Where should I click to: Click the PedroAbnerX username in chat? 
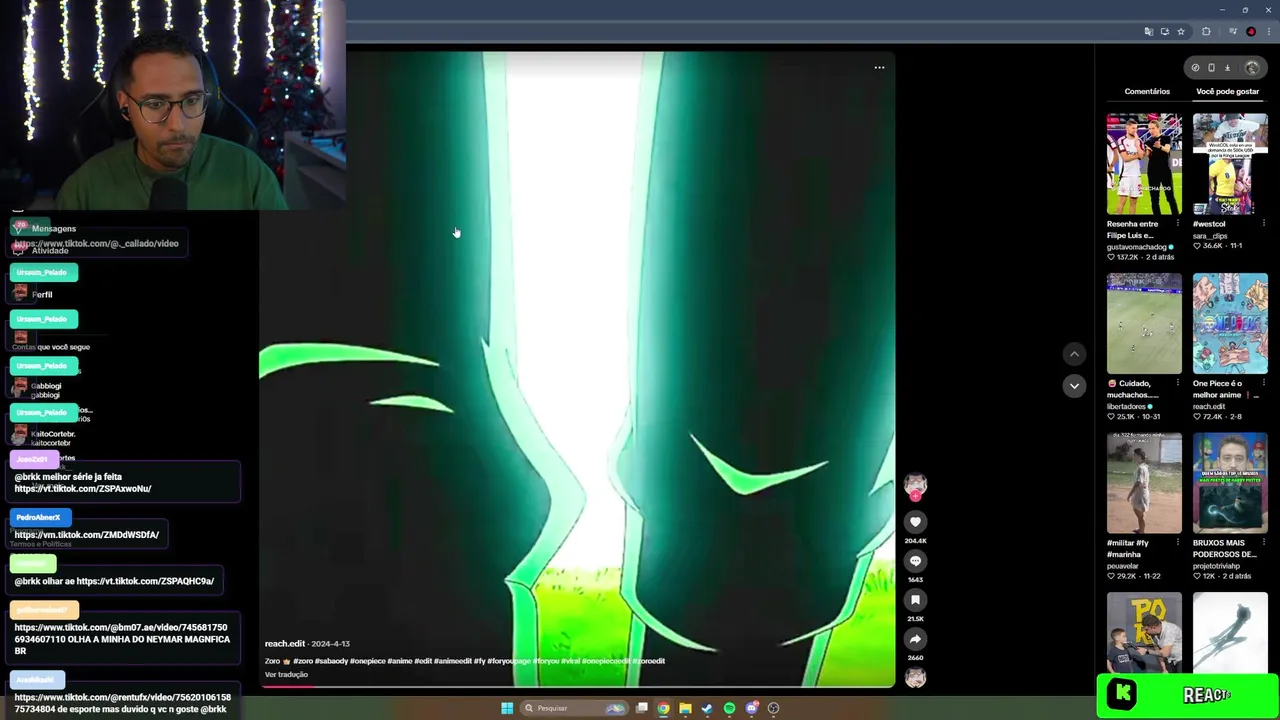(x=38, y=517)
